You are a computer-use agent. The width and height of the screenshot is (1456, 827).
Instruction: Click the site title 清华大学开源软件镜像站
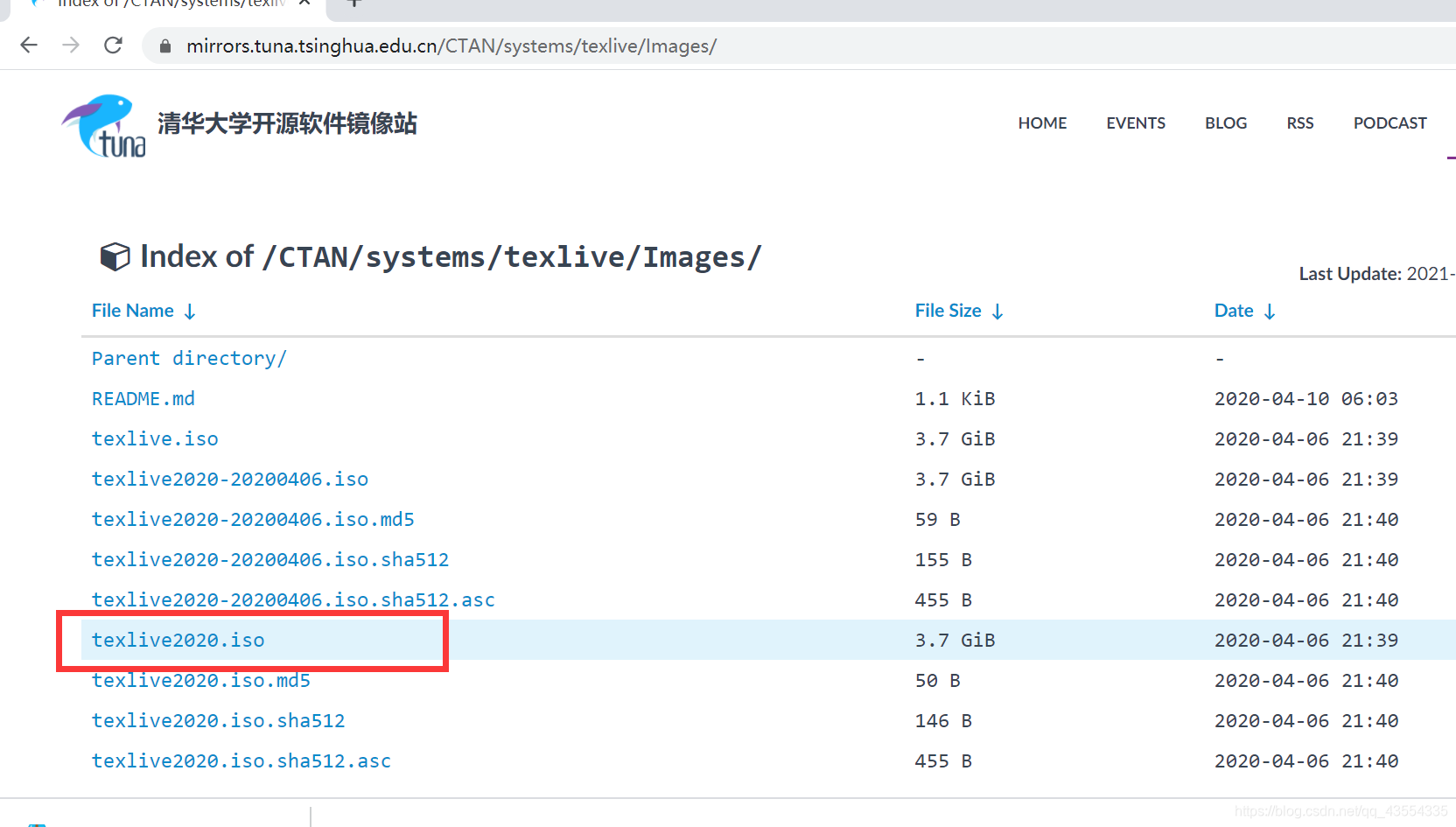pyautogui.click(x=287, y=123)
